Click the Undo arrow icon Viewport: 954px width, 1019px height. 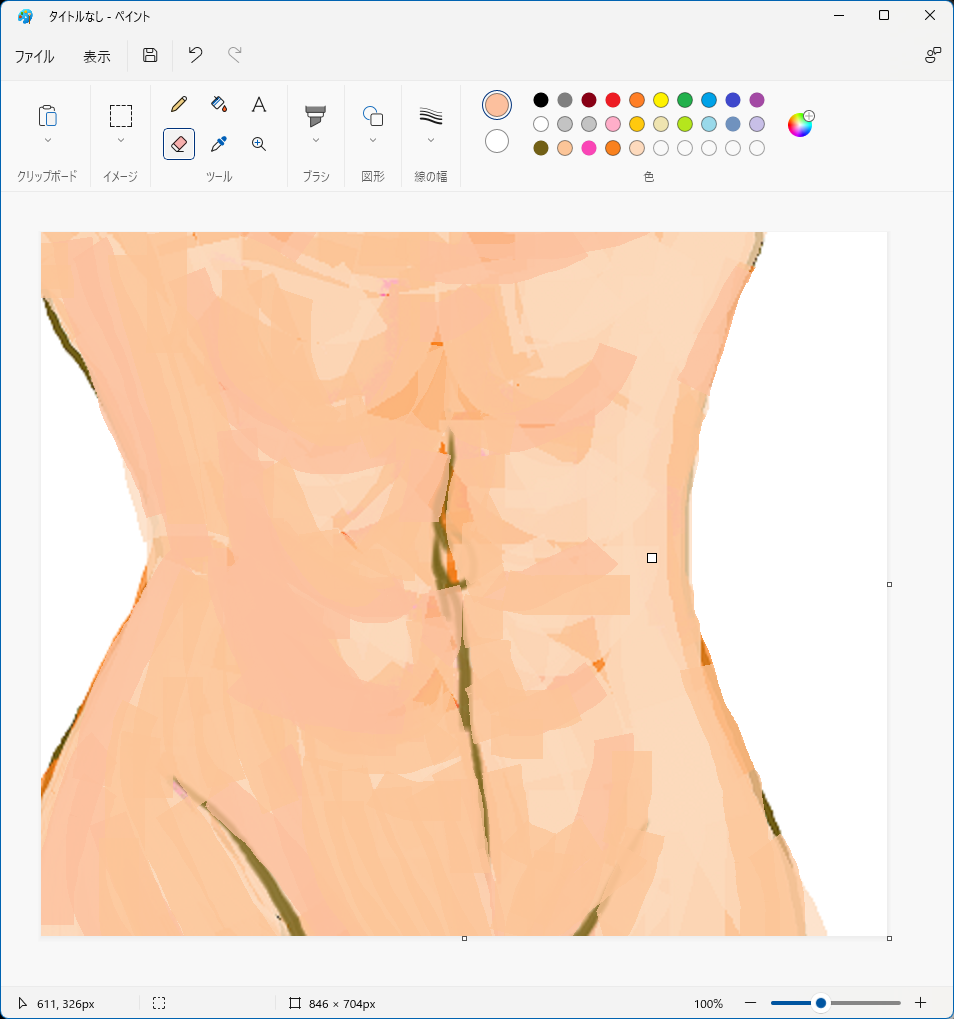coord(196,55)
